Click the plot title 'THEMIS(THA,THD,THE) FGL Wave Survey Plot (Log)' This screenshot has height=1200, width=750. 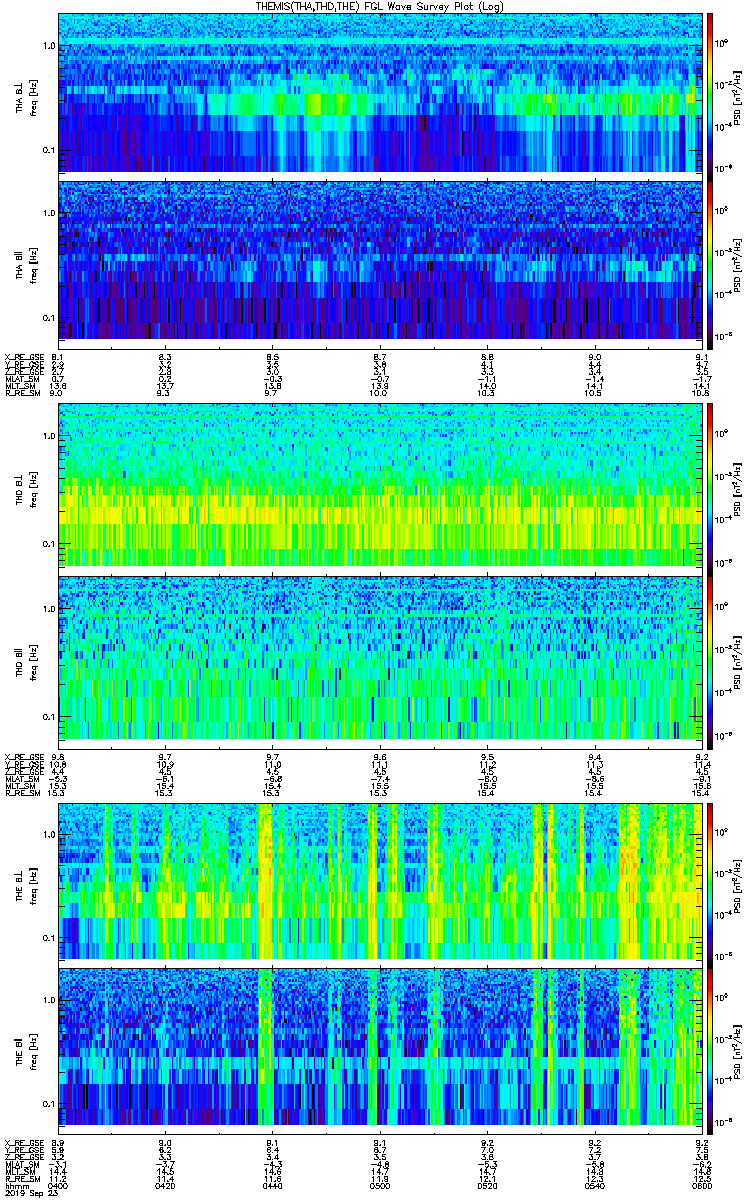point(381,6)
